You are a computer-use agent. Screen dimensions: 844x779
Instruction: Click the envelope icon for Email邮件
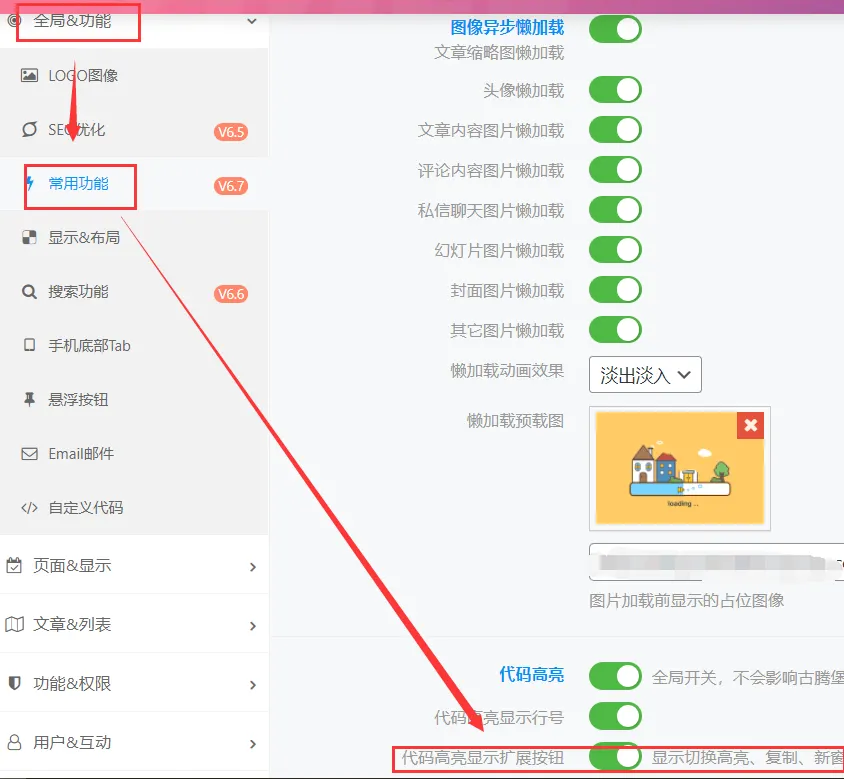tap(29, 454)
